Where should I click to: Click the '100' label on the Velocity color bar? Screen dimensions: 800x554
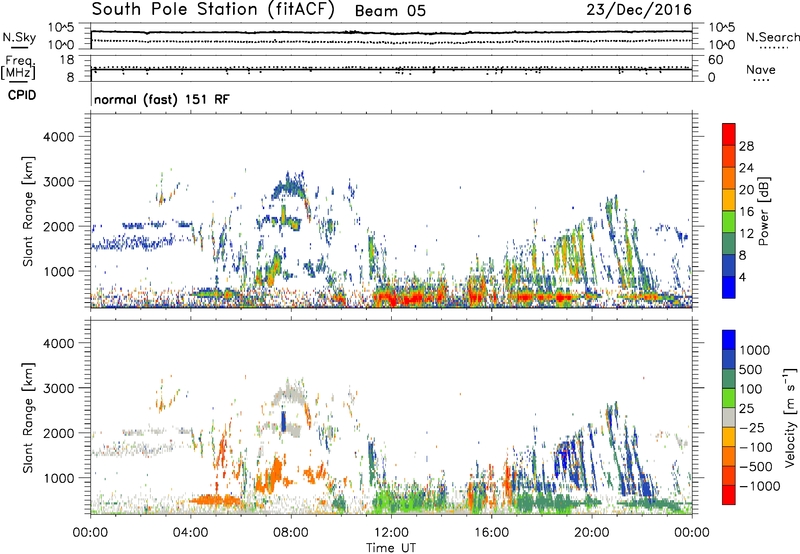click(751, 389)
